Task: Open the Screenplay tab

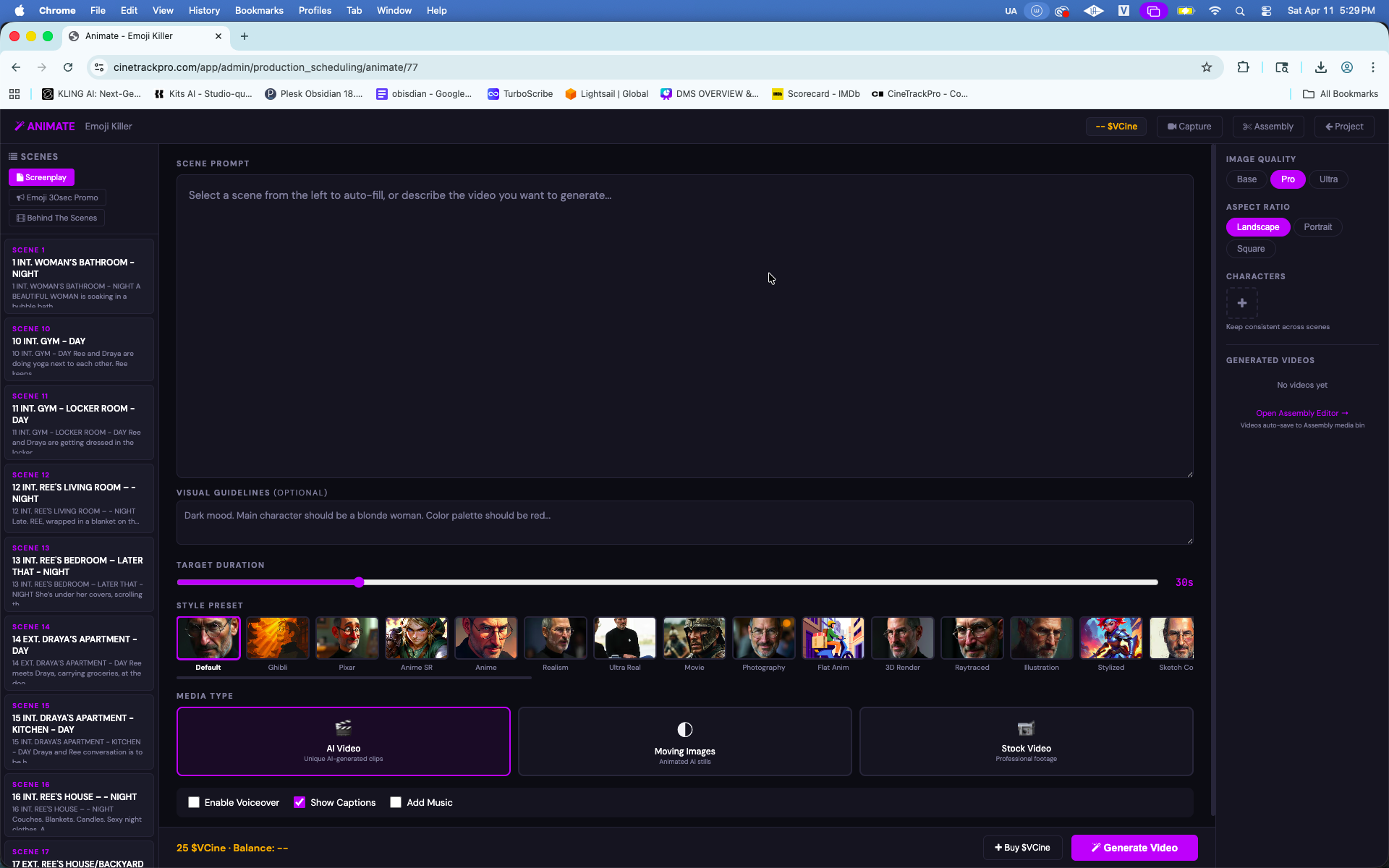Action: (x=41, y=176)
